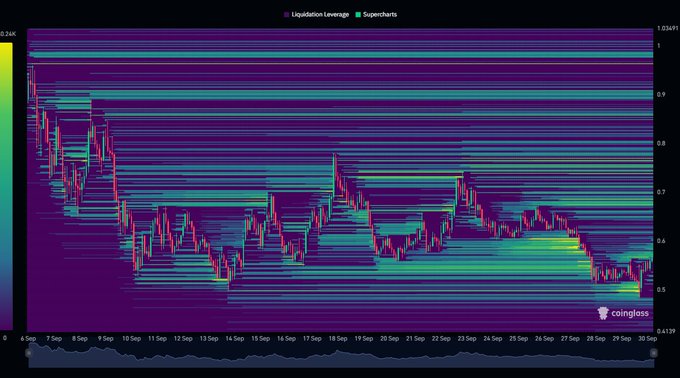
Task: Toggle the Supercharts legend entry
Action: click(x=376, y=14)
